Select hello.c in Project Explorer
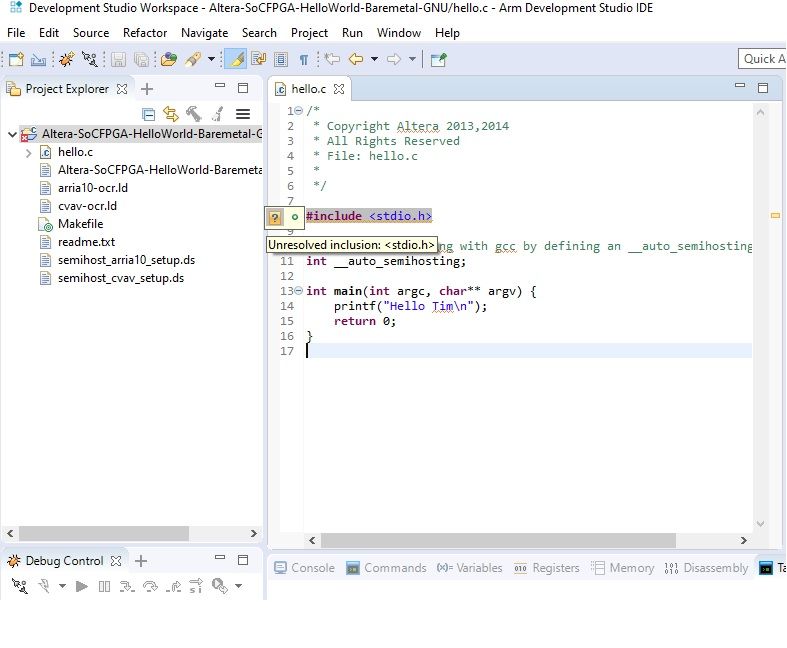Screen dimensions: 787x648 [x=75, y=152]
